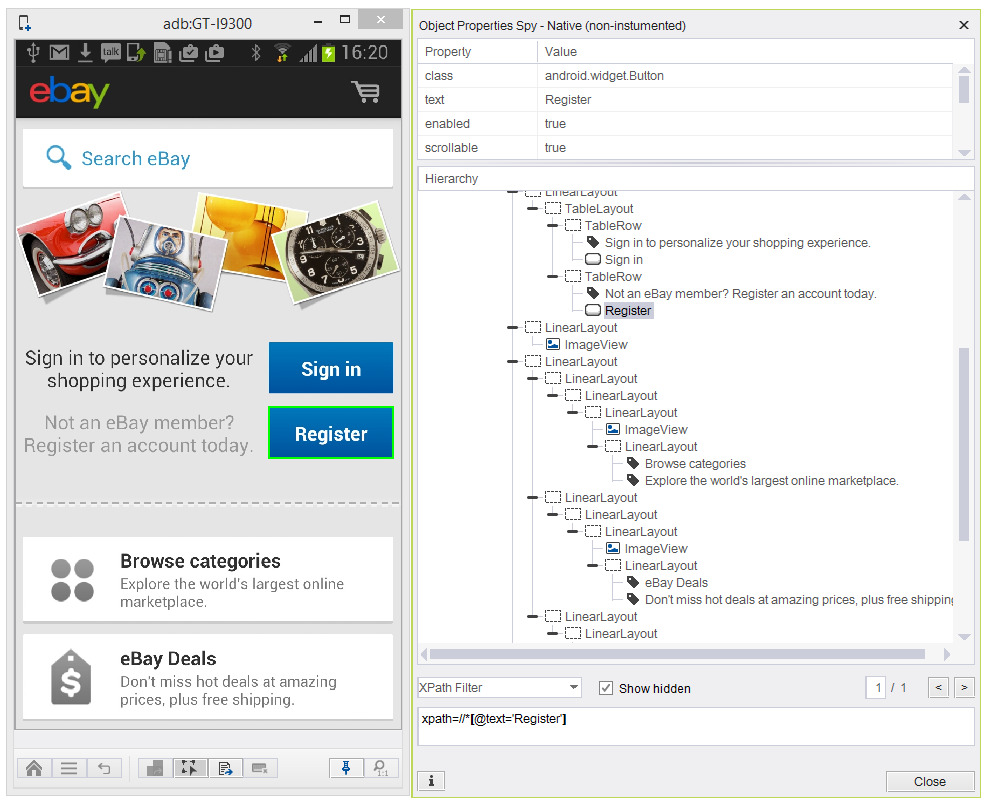Click the Close button in Spy dialog
The height and width of the screenshot is (807, 989).
[929, 782]
